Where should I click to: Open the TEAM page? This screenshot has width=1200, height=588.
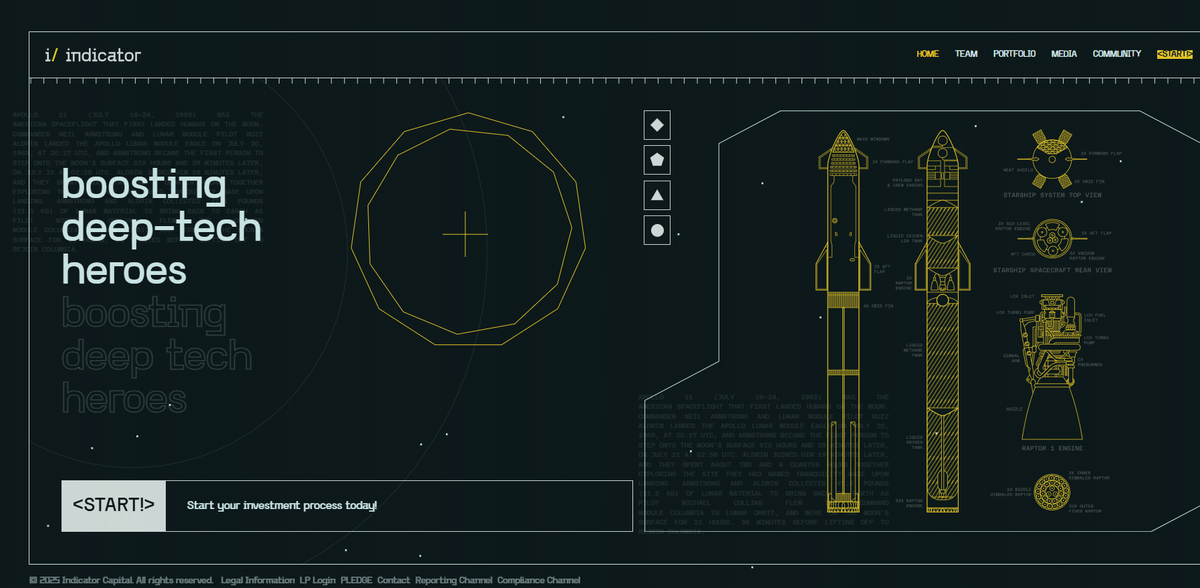966,54
